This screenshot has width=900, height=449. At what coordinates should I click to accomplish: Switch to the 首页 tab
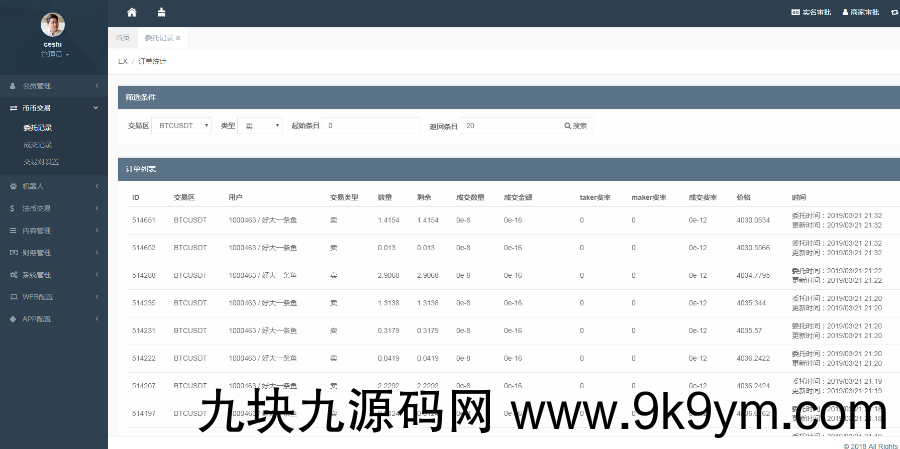click(x=123, y=37)
